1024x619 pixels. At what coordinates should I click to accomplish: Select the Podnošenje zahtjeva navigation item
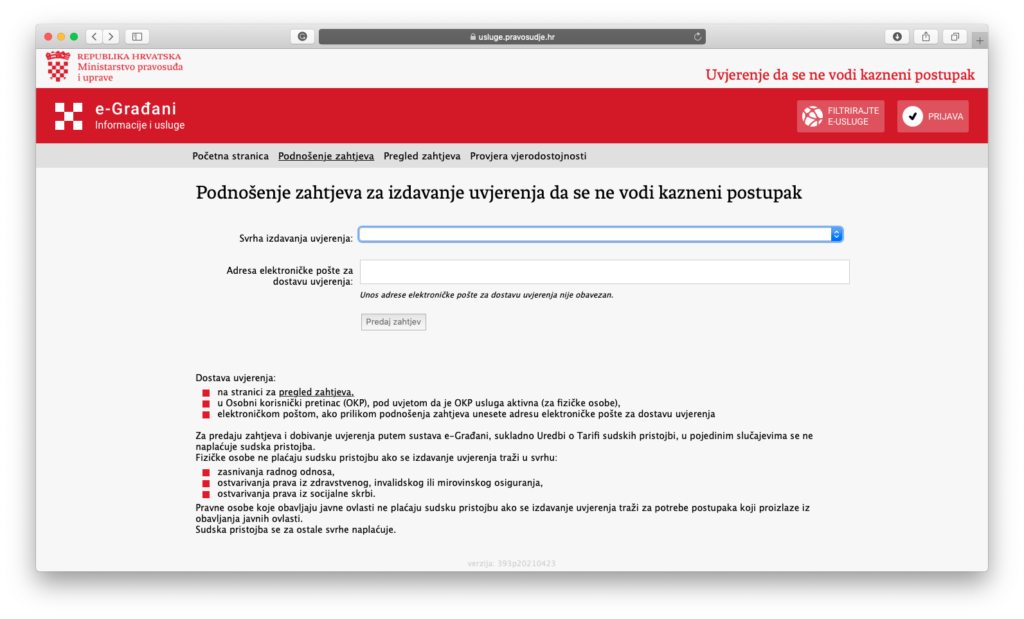tap(326, 156)
